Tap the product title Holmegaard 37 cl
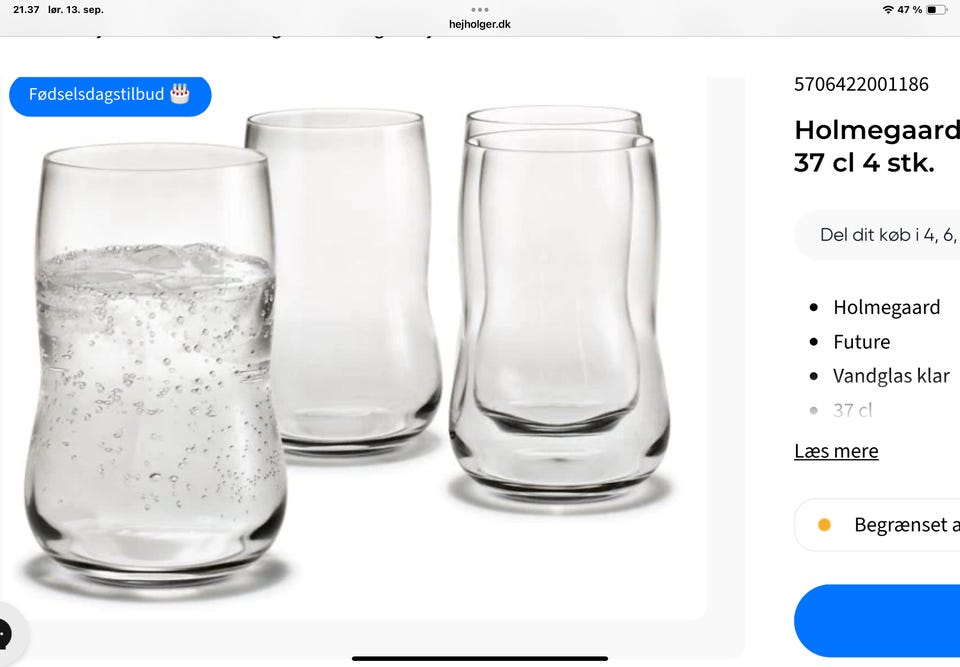Image resolution: width=960 pixels, height=667 pixels. 877,146
